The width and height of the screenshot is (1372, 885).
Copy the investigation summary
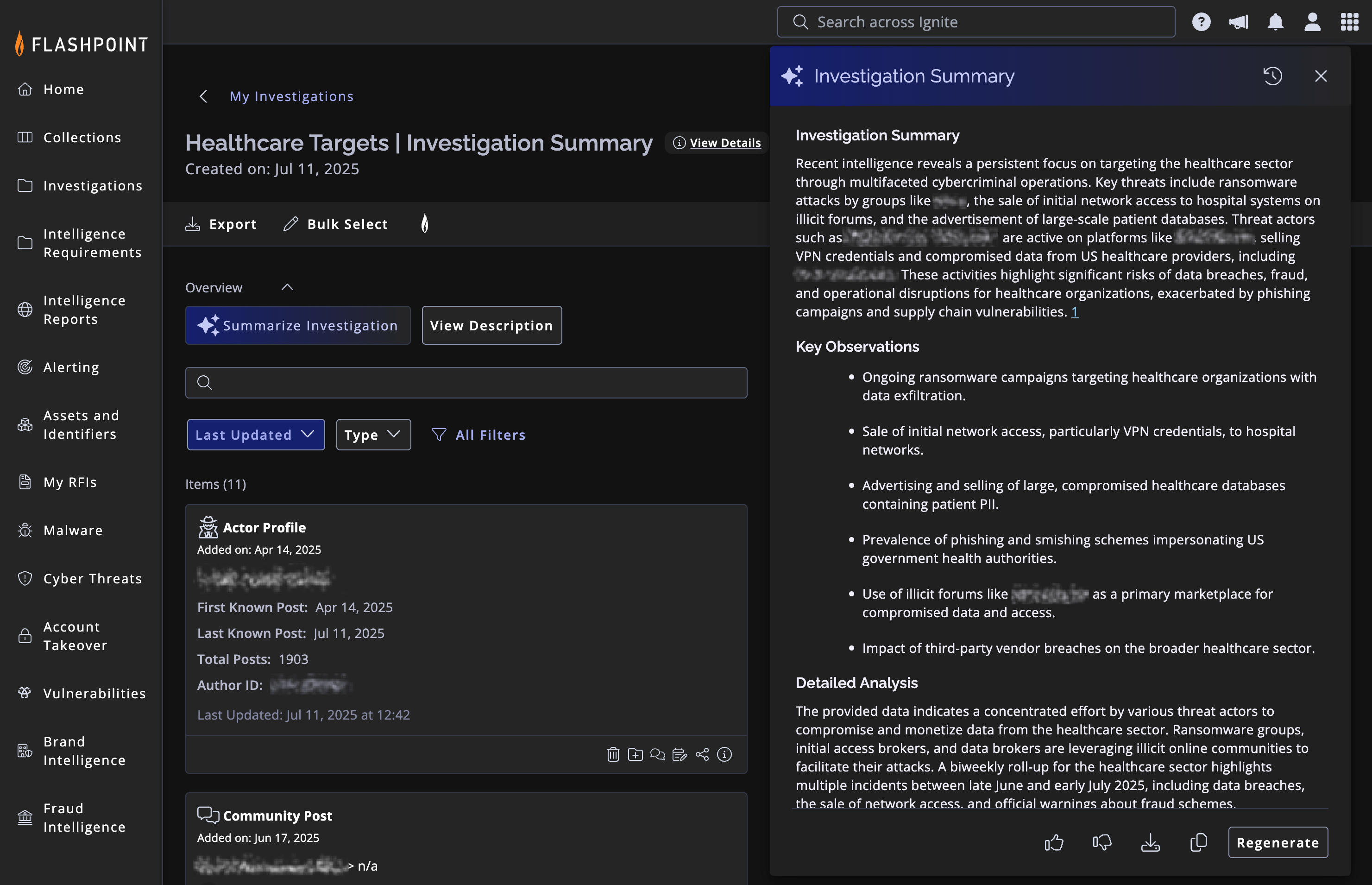click(1198, 842)
